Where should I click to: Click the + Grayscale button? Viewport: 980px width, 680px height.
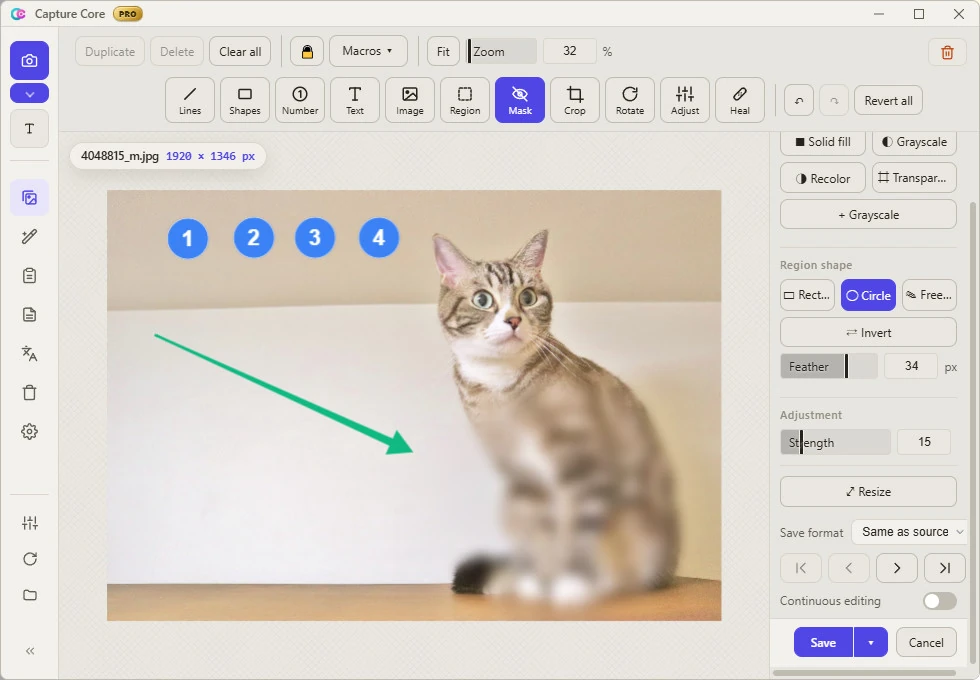pyautogui.click(x=868, y=214)
